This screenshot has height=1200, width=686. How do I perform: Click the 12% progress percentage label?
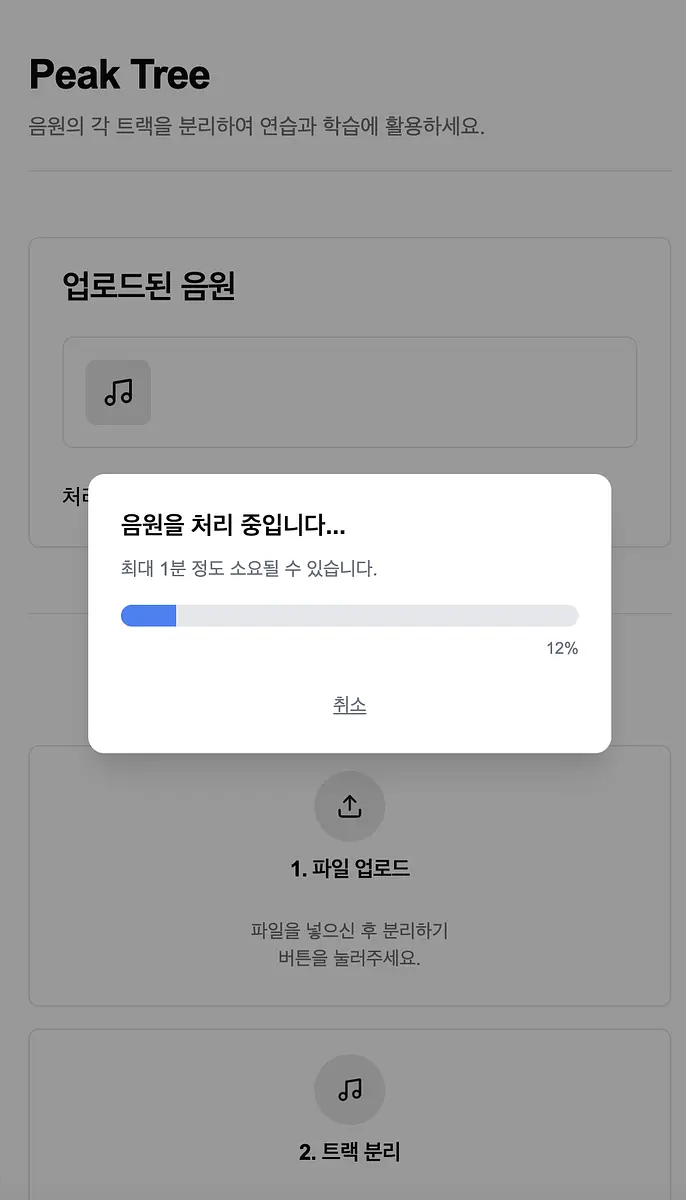click(562, 648)
